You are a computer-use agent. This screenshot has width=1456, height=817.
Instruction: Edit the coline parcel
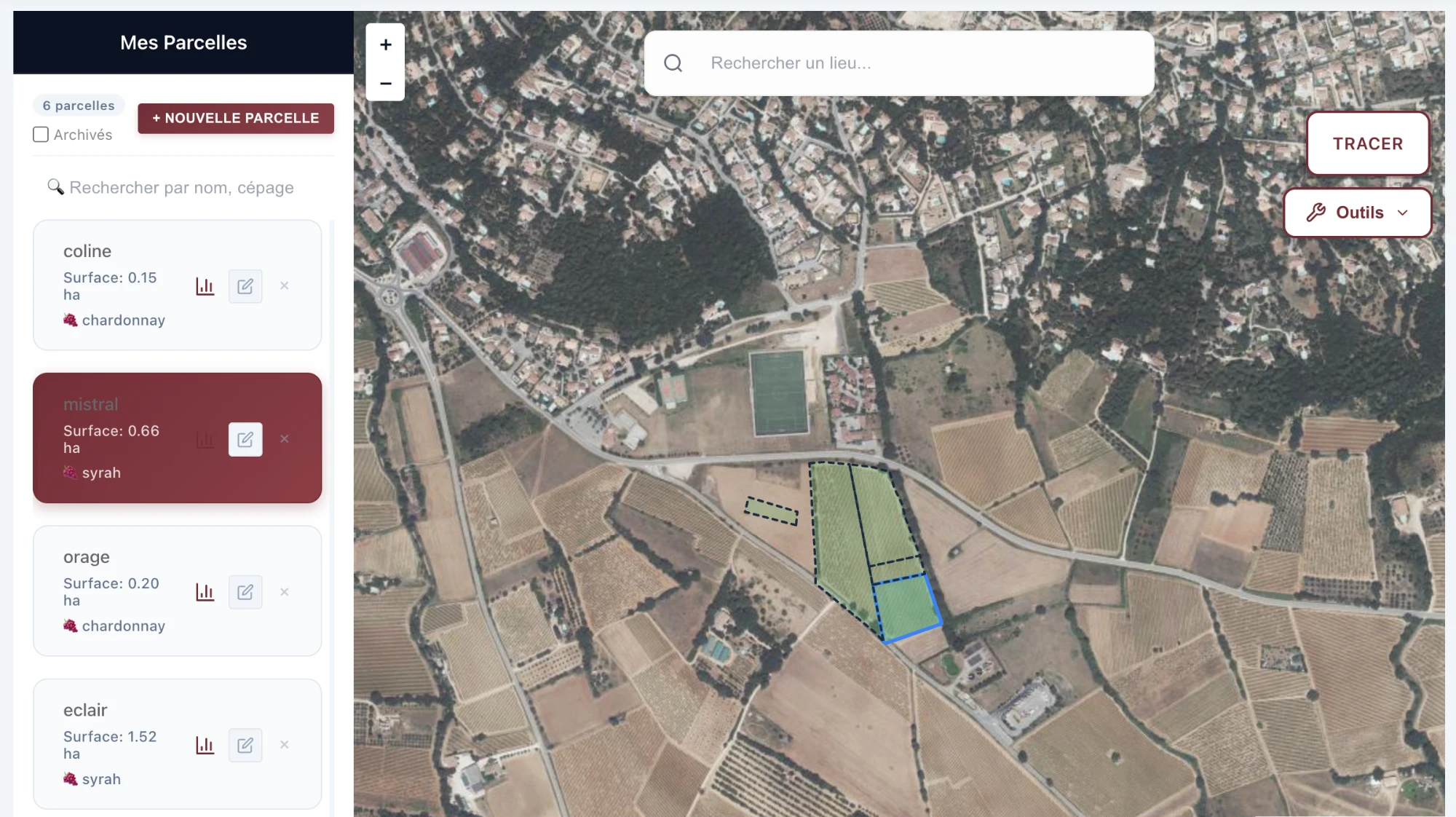[245, 286]
